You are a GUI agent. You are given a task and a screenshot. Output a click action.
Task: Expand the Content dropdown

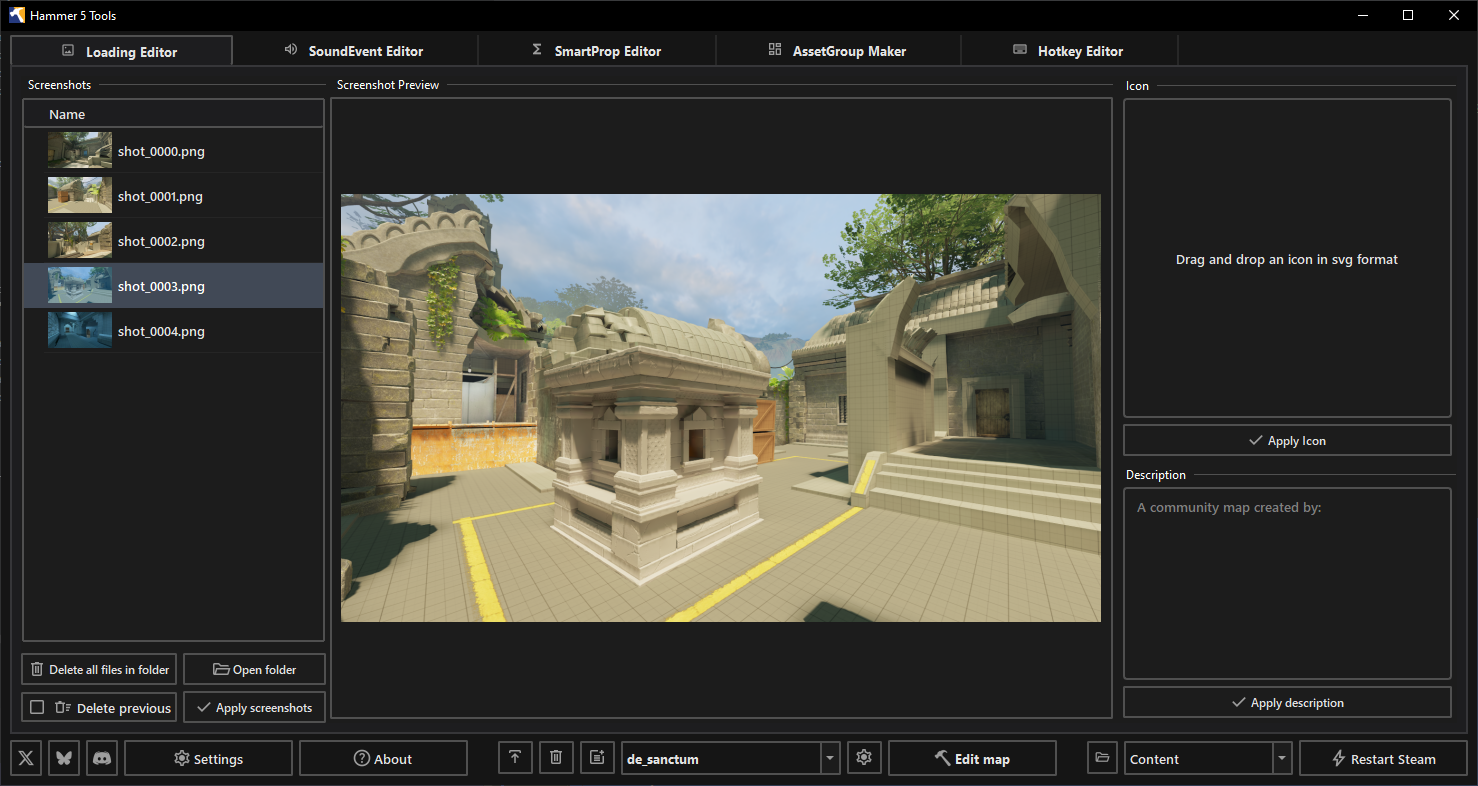(1282, 759)
